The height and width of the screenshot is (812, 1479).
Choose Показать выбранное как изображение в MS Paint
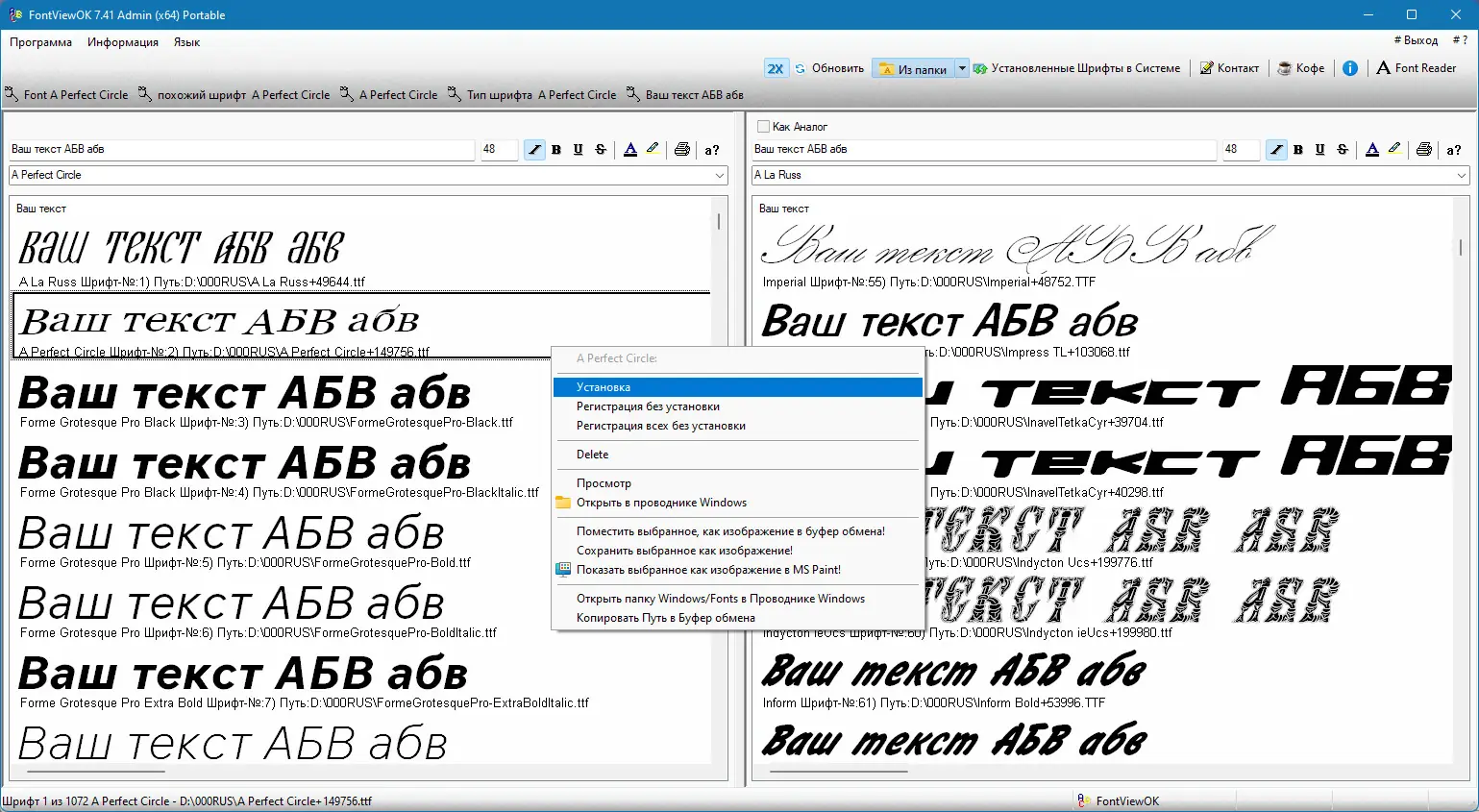pyautogui.click(x=737, y=570)
